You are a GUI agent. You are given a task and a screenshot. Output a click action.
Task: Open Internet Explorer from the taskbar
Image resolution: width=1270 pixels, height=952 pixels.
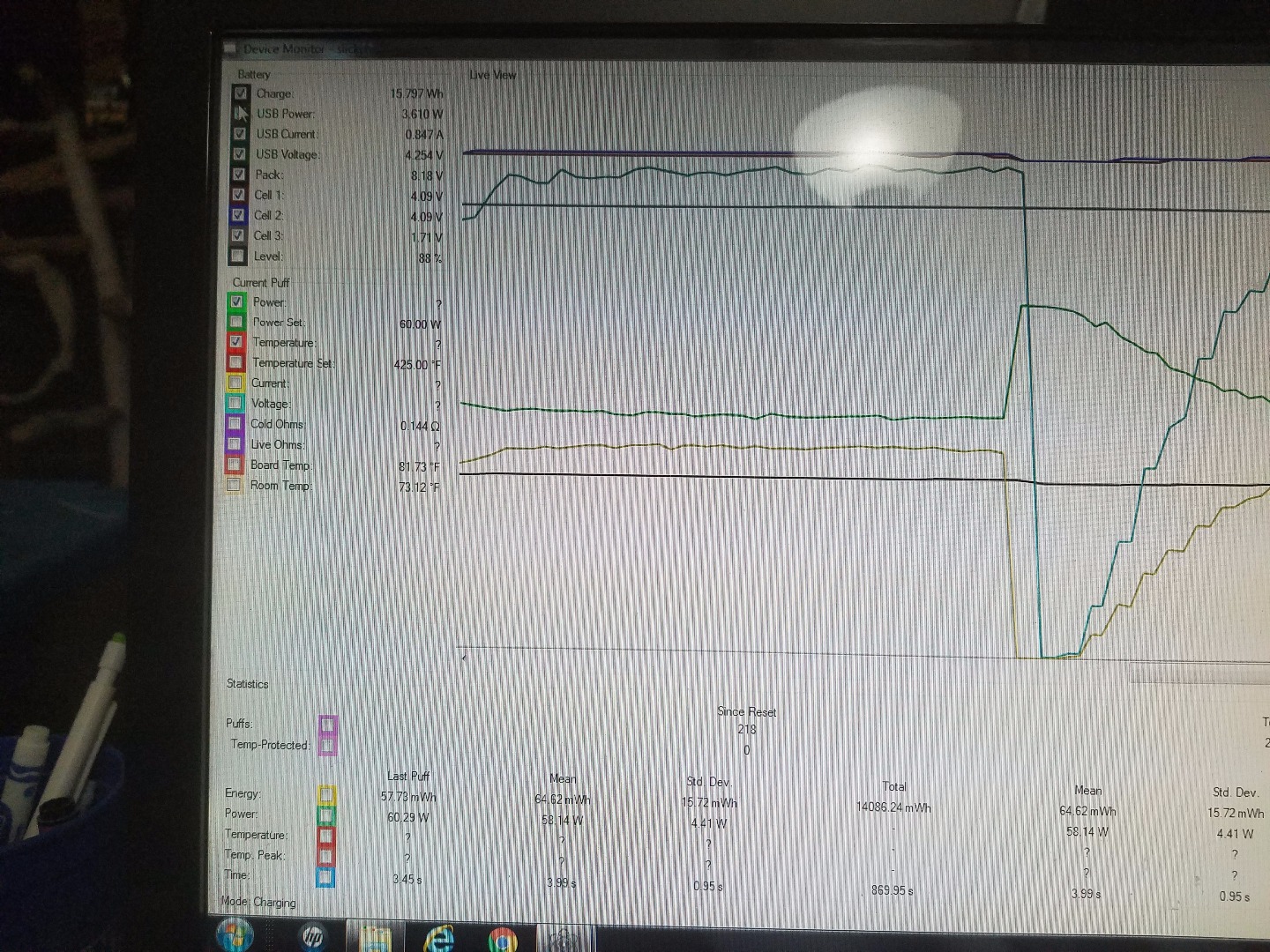click(439, 939)
